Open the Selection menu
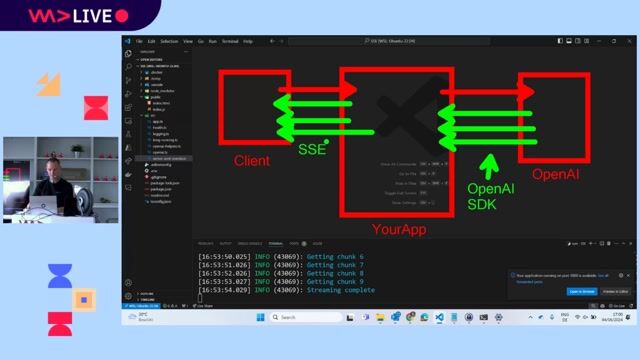 pyautogui.click(x=169, y=41)
